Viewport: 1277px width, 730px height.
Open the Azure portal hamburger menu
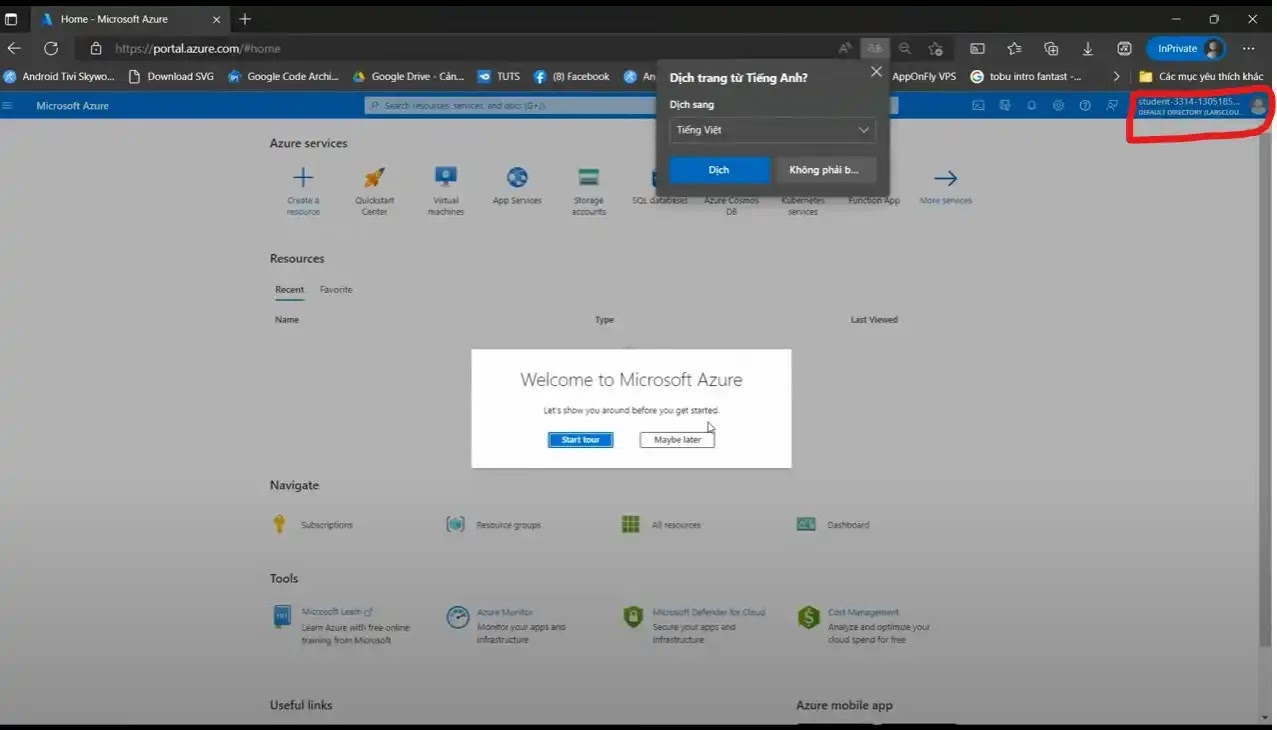tap(8, 106)
